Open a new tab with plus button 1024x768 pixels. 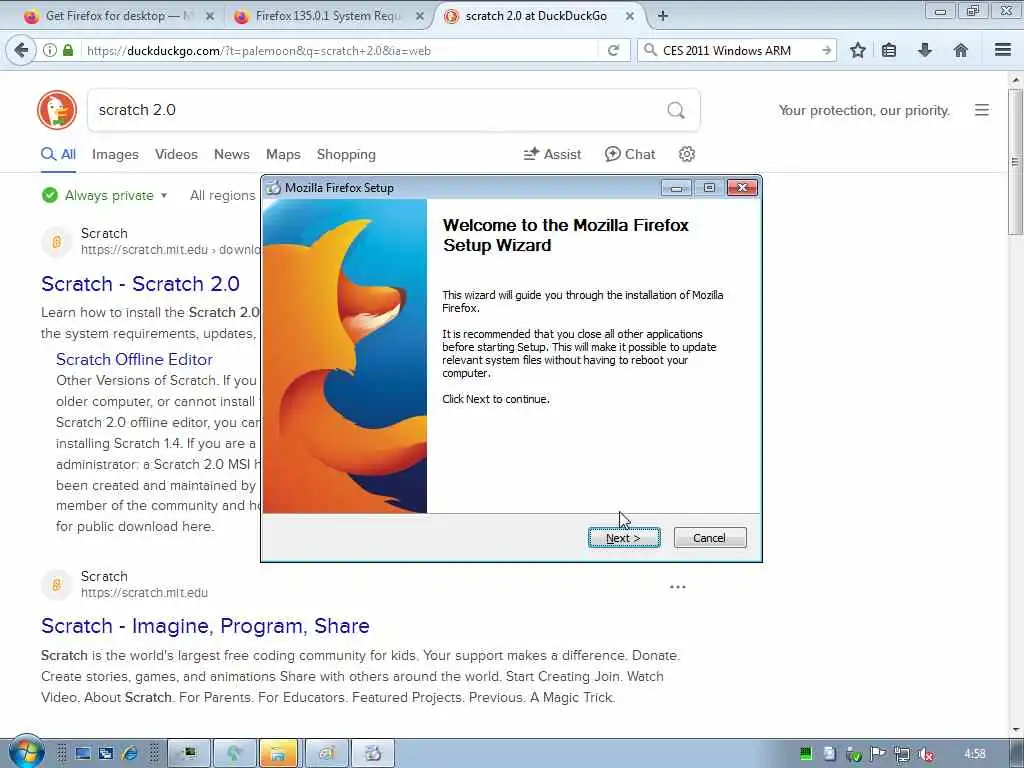pyautogui.click(x=662, y=16)
